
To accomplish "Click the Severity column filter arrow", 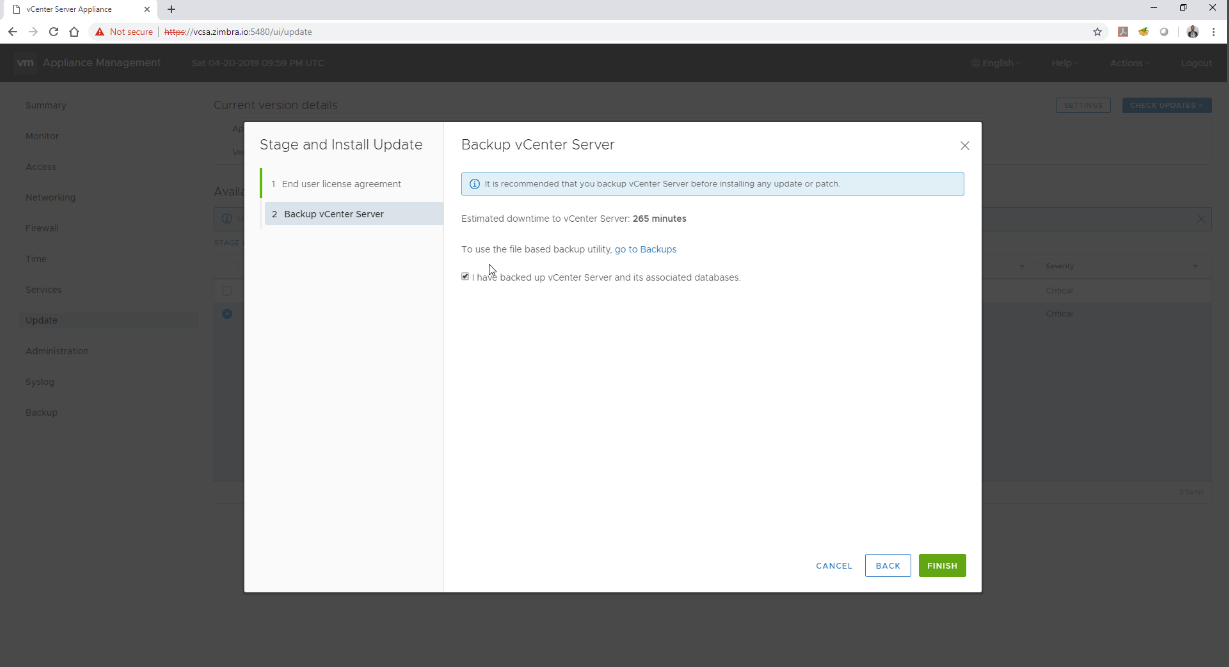I will [1195, 266].
